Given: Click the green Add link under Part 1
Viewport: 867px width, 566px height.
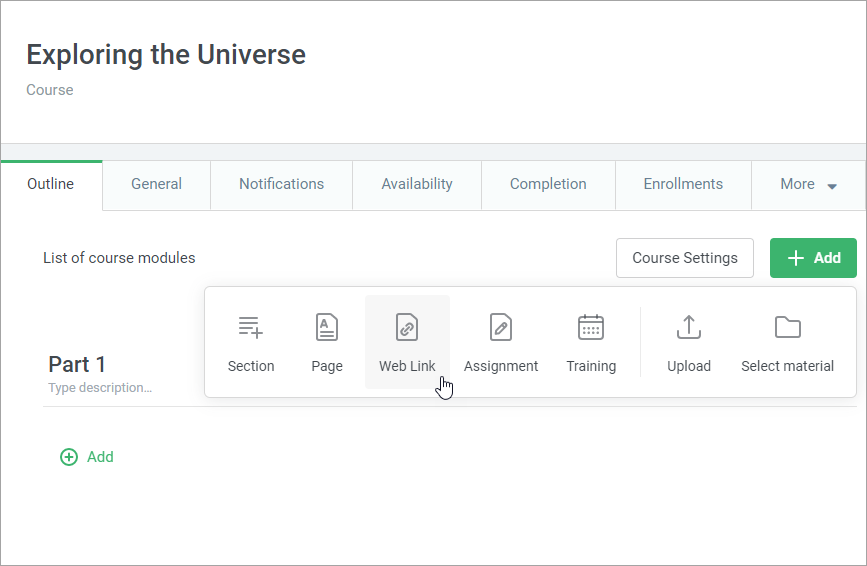Looking at the screenshot, I should pyautogui.click(x=100, y=457).
